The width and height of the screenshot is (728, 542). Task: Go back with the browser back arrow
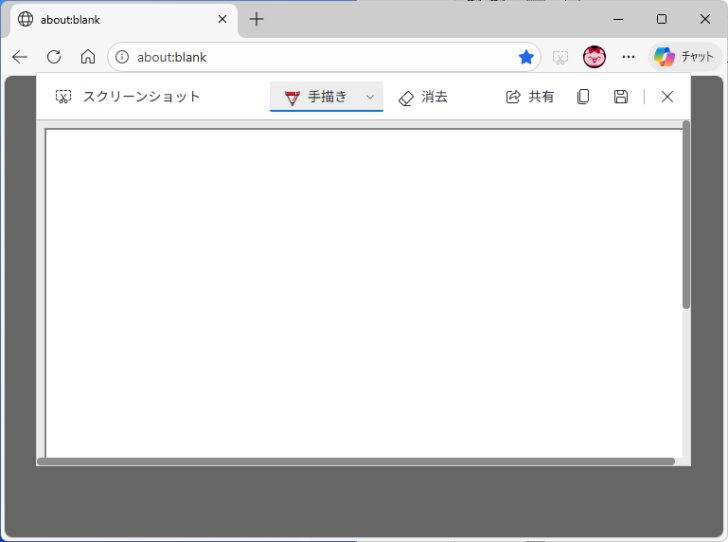20,57
